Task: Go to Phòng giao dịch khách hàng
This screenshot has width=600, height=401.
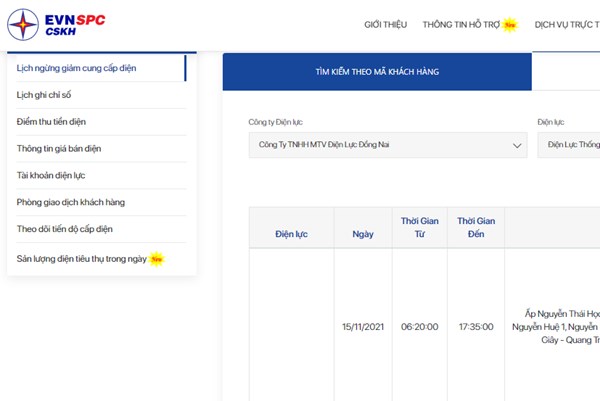Action: coord(71,203)
